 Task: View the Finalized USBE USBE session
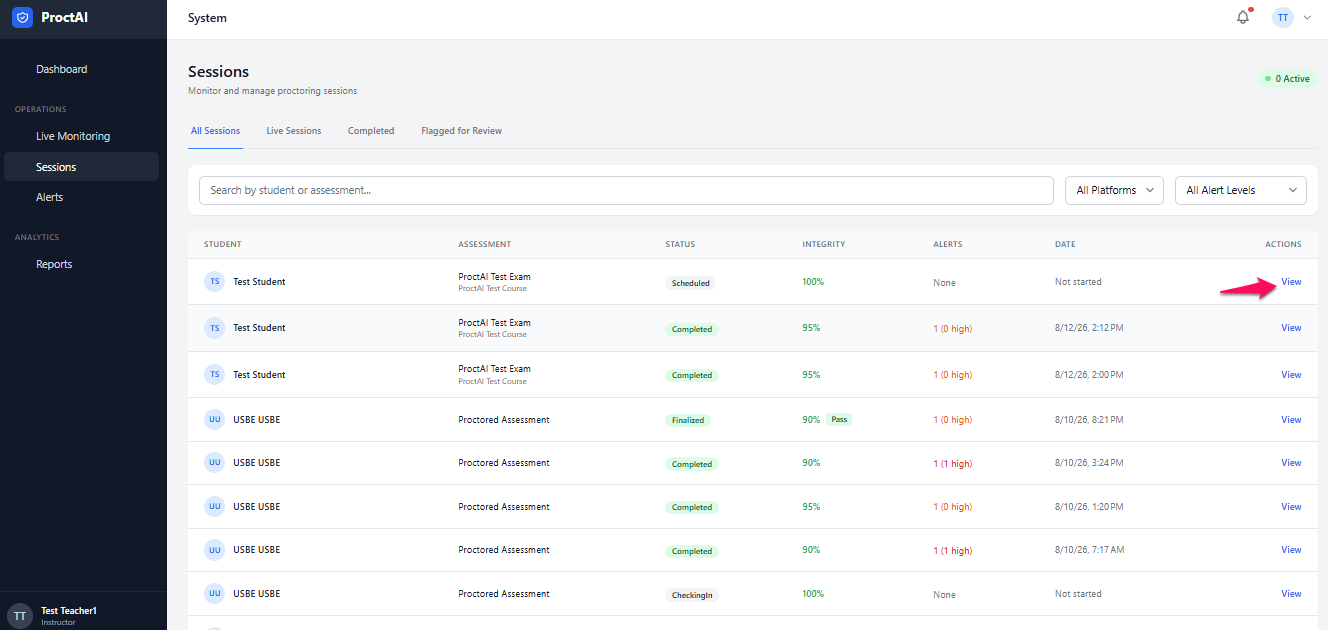[x=1291, y=420]
